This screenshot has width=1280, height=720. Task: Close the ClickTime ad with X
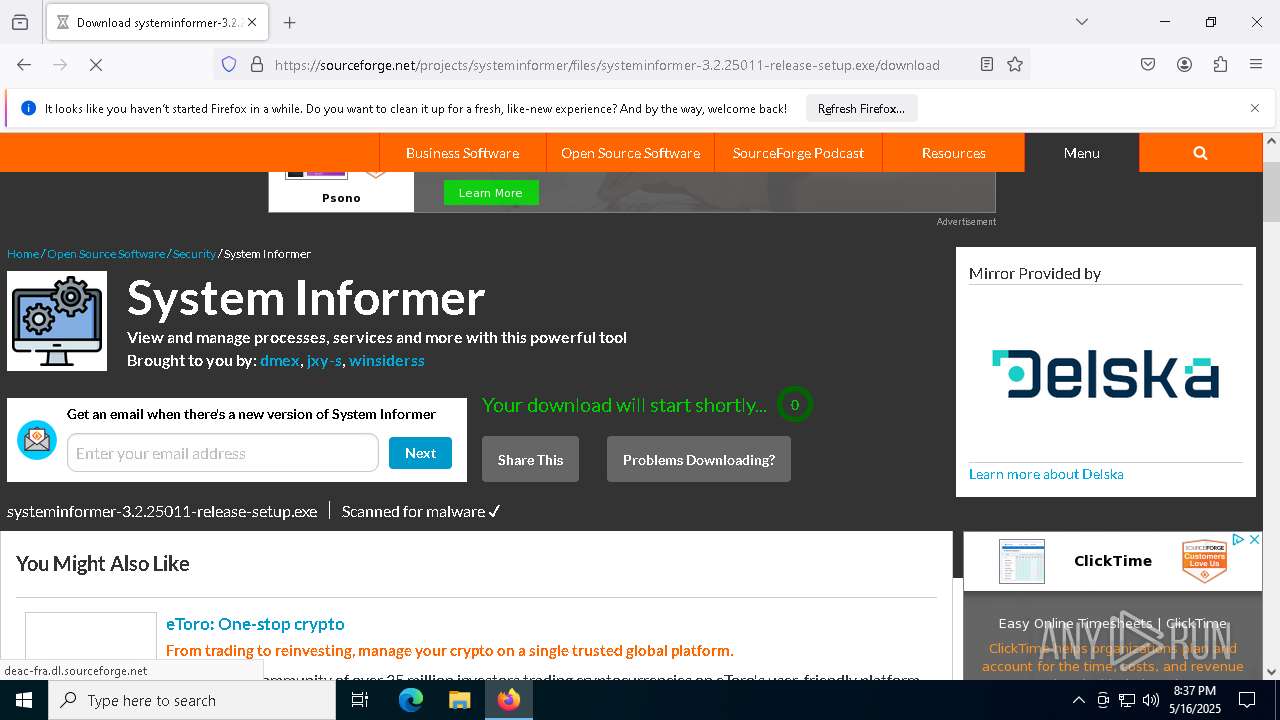1254,540
